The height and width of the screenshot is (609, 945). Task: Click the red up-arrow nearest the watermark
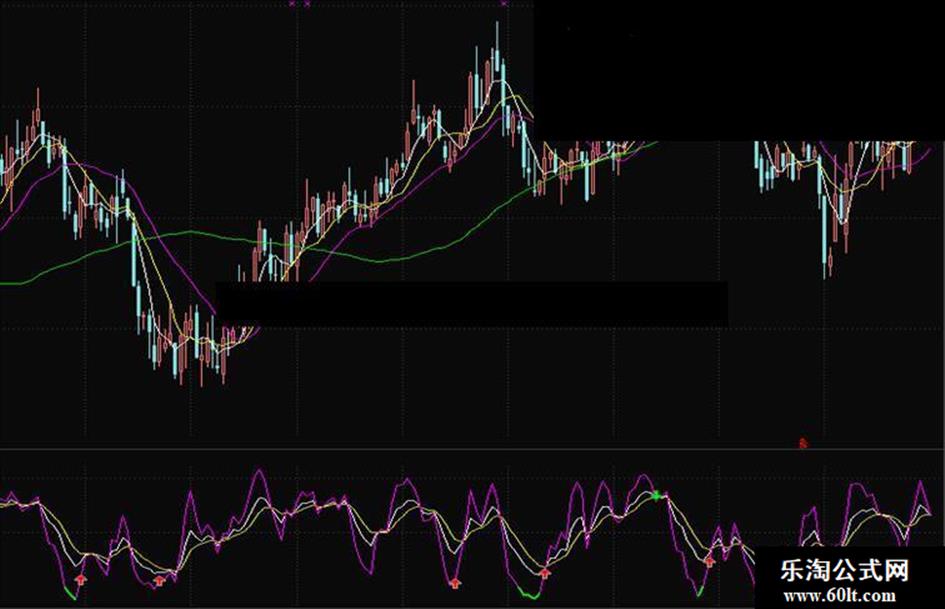[x=710, y=562]
